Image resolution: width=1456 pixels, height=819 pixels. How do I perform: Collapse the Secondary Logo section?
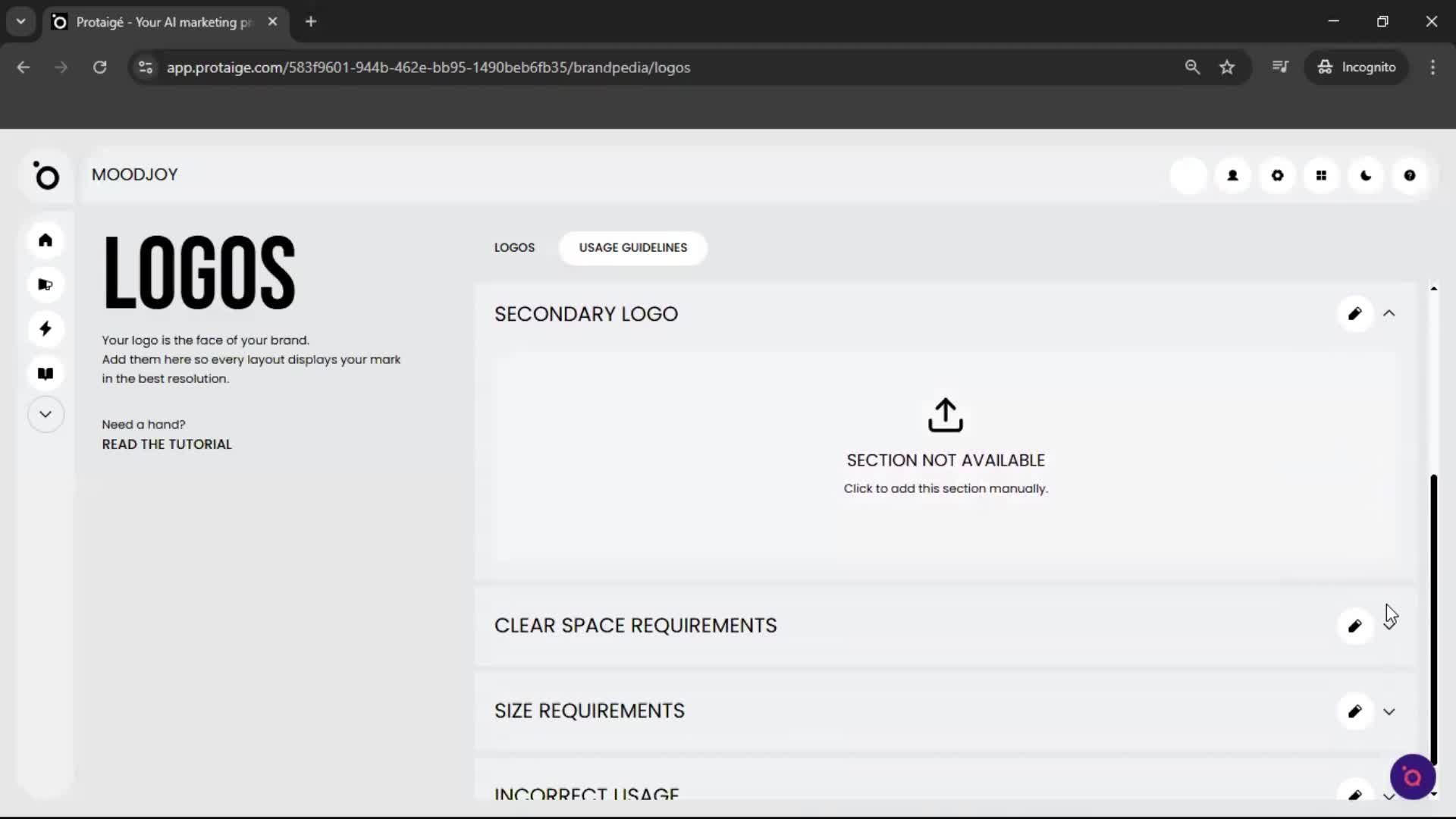pyautogui.click(x=1390, y=313)
